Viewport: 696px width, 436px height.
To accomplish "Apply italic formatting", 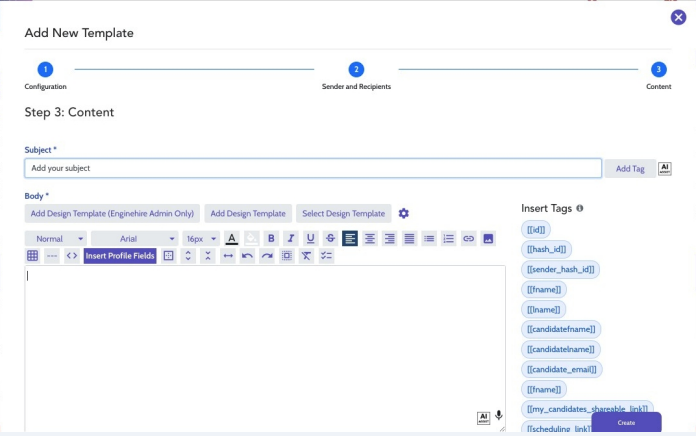I will click(x=291, y=238).
